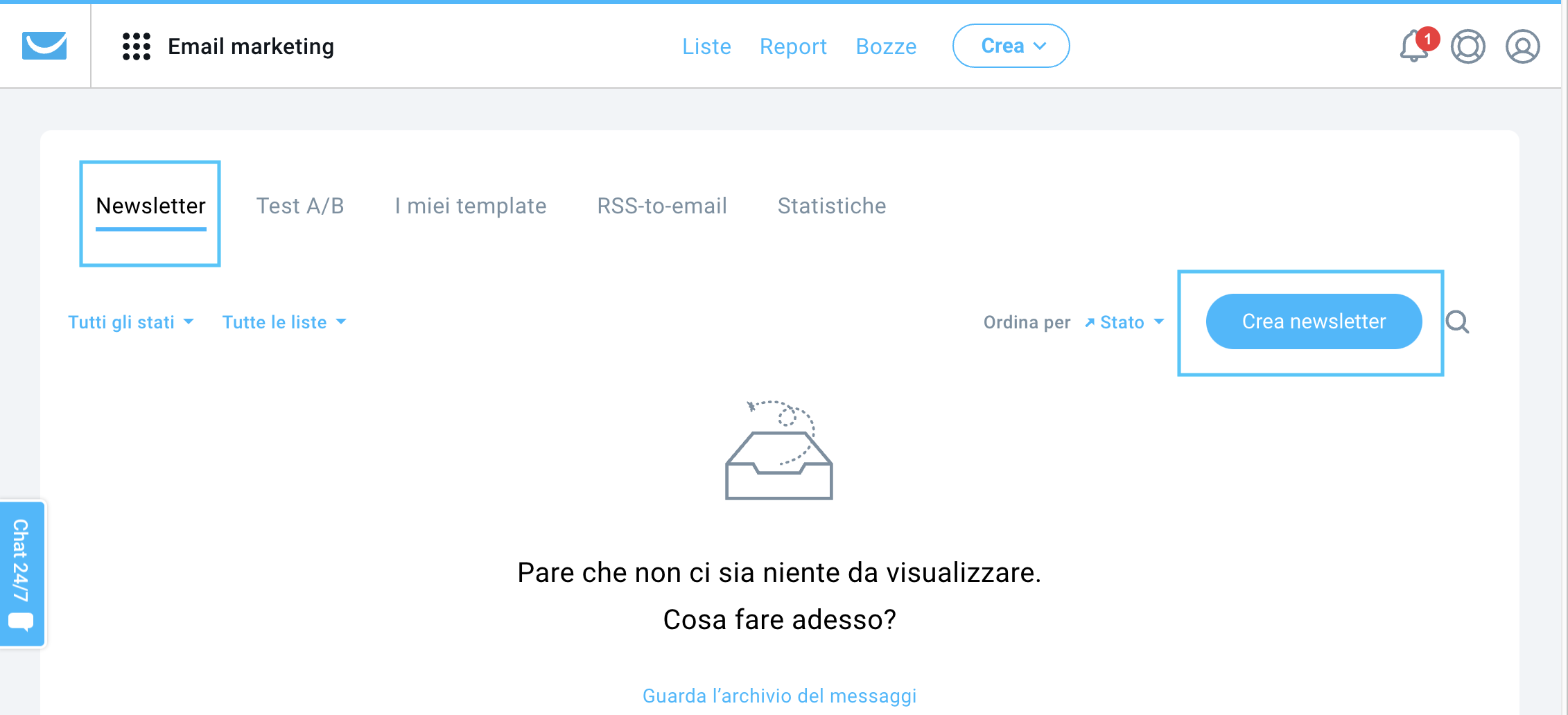The width and height of the screenshot is (1568, 715).
Task: Select the Newsletter tab
Action: [150, 206]
